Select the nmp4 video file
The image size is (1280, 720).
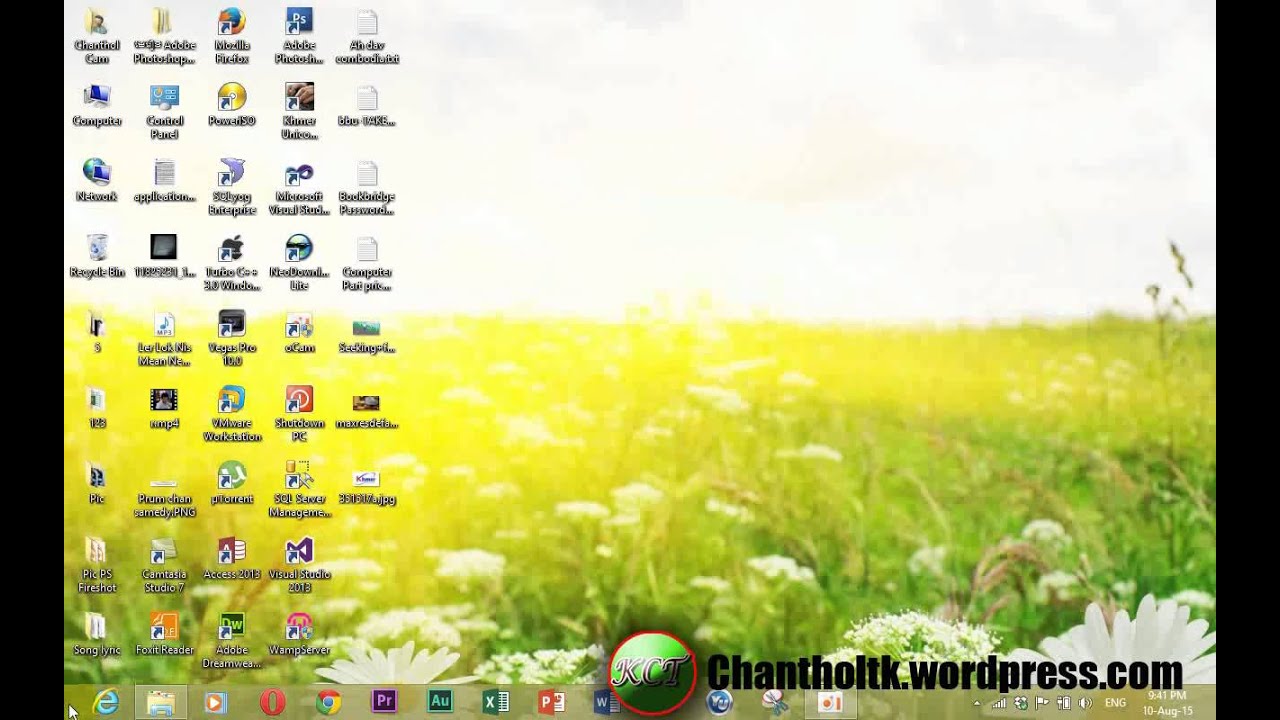tap(164, 407)
